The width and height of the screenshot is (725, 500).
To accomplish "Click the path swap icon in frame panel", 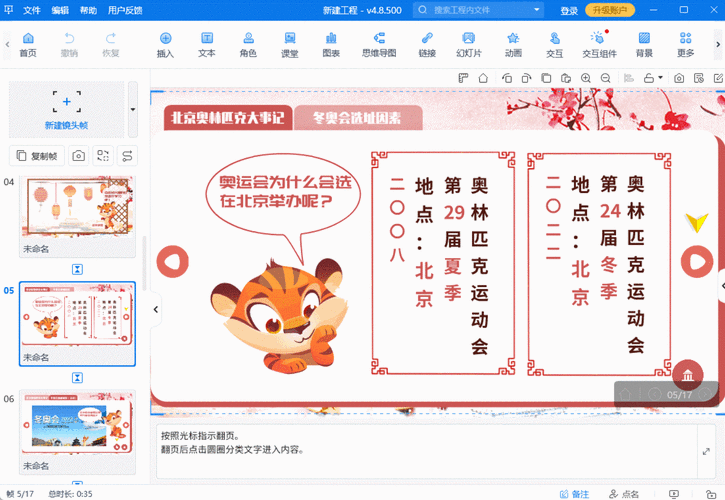I will pos(127,156).
